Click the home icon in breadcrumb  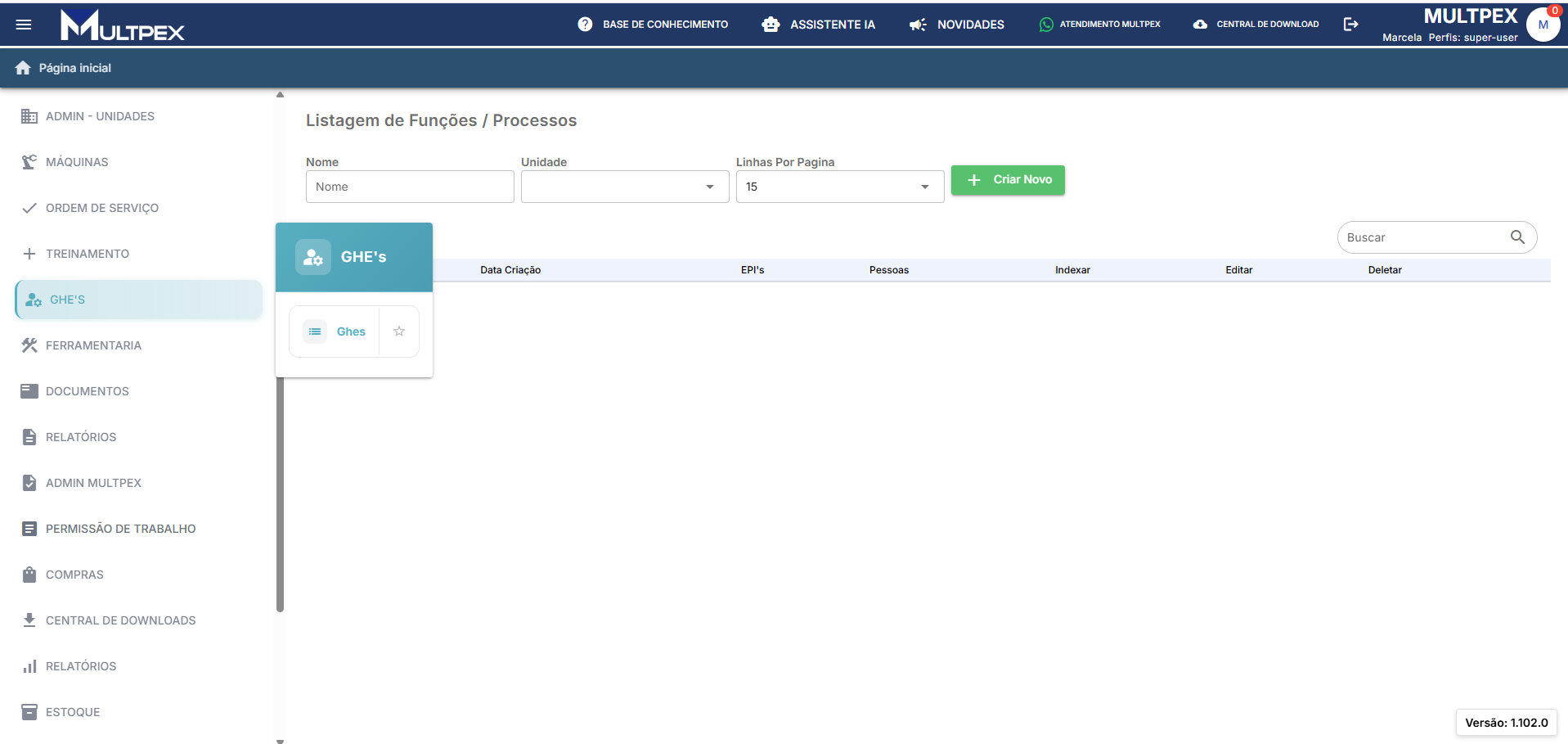[23, 68]
